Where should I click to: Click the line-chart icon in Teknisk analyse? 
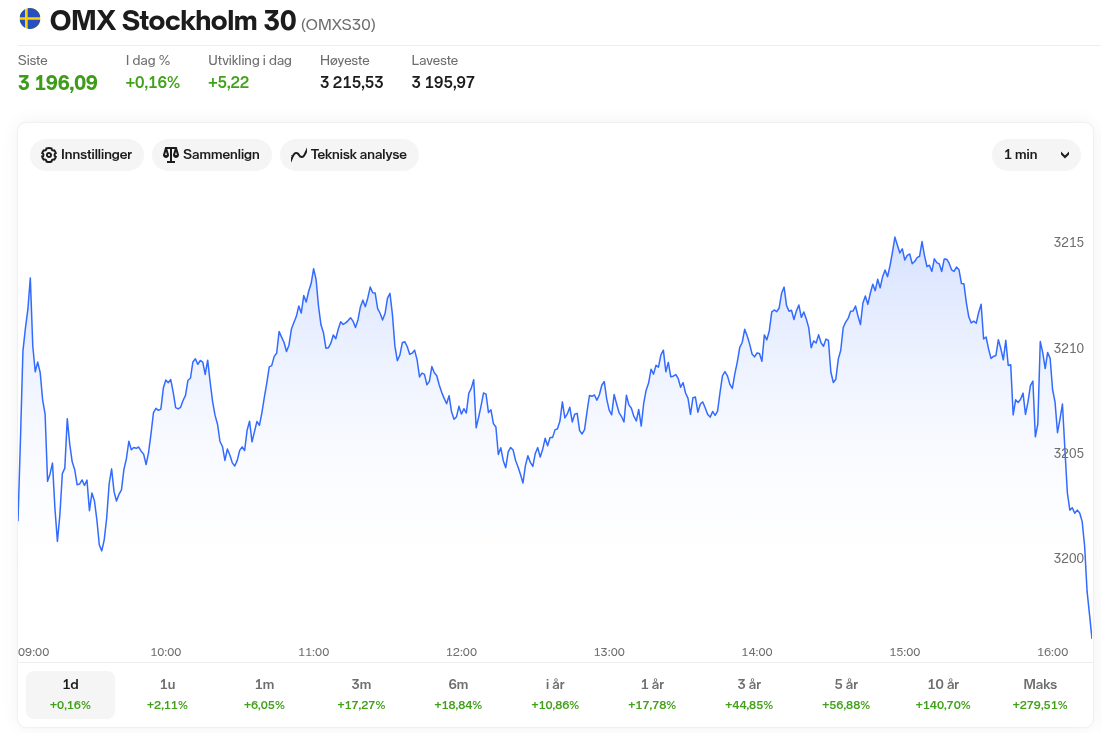[x=298, y=155]
